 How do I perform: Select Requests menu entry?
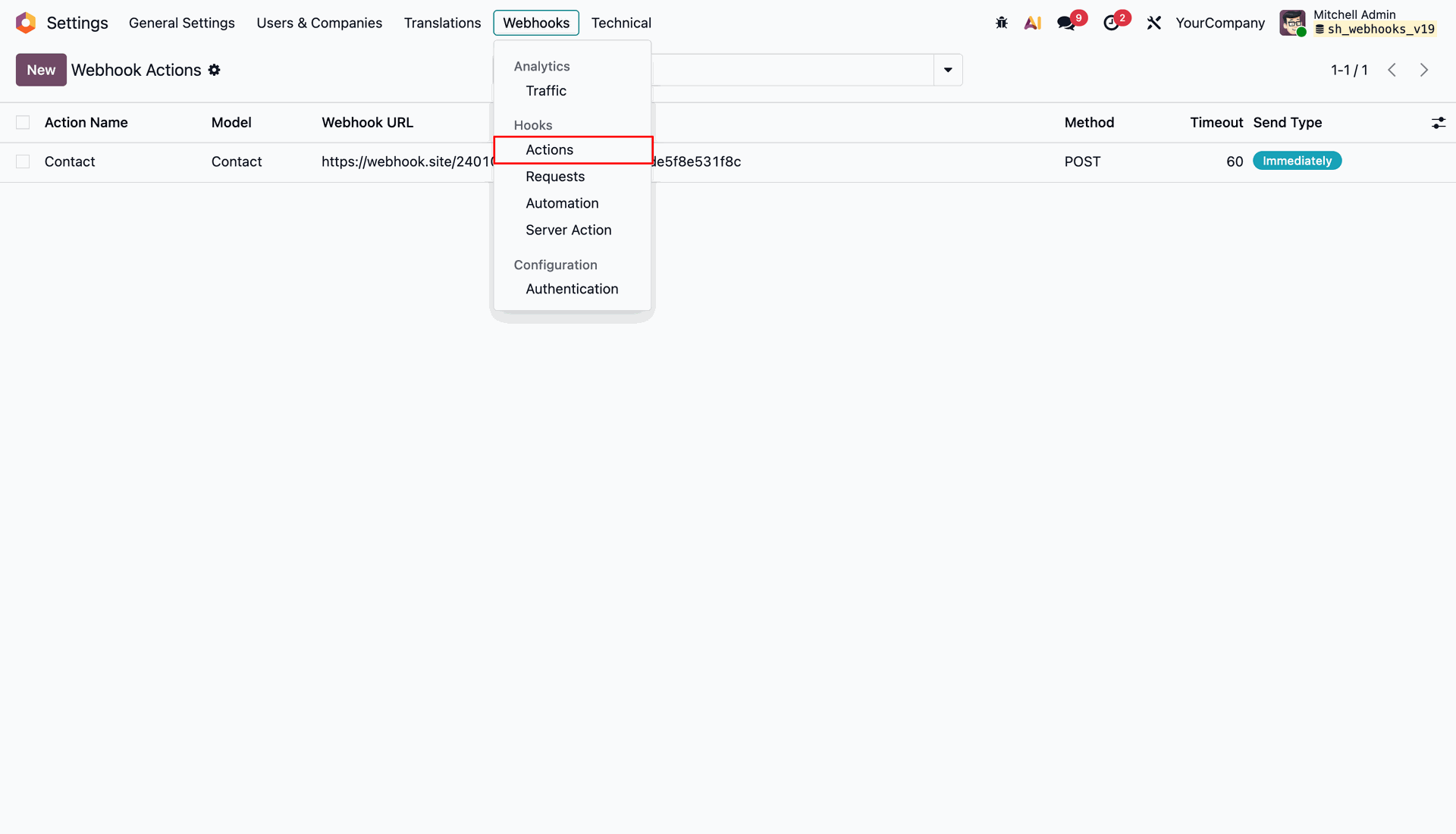[573, 177]
